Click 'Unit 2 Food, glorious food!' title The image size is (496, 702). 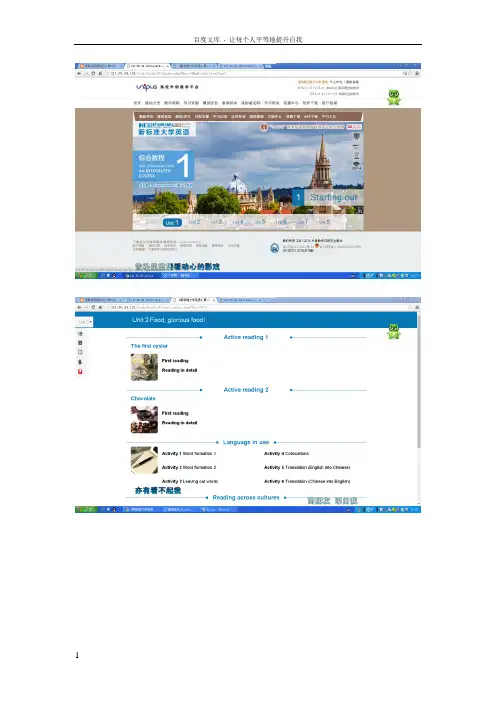click(168, 320)
